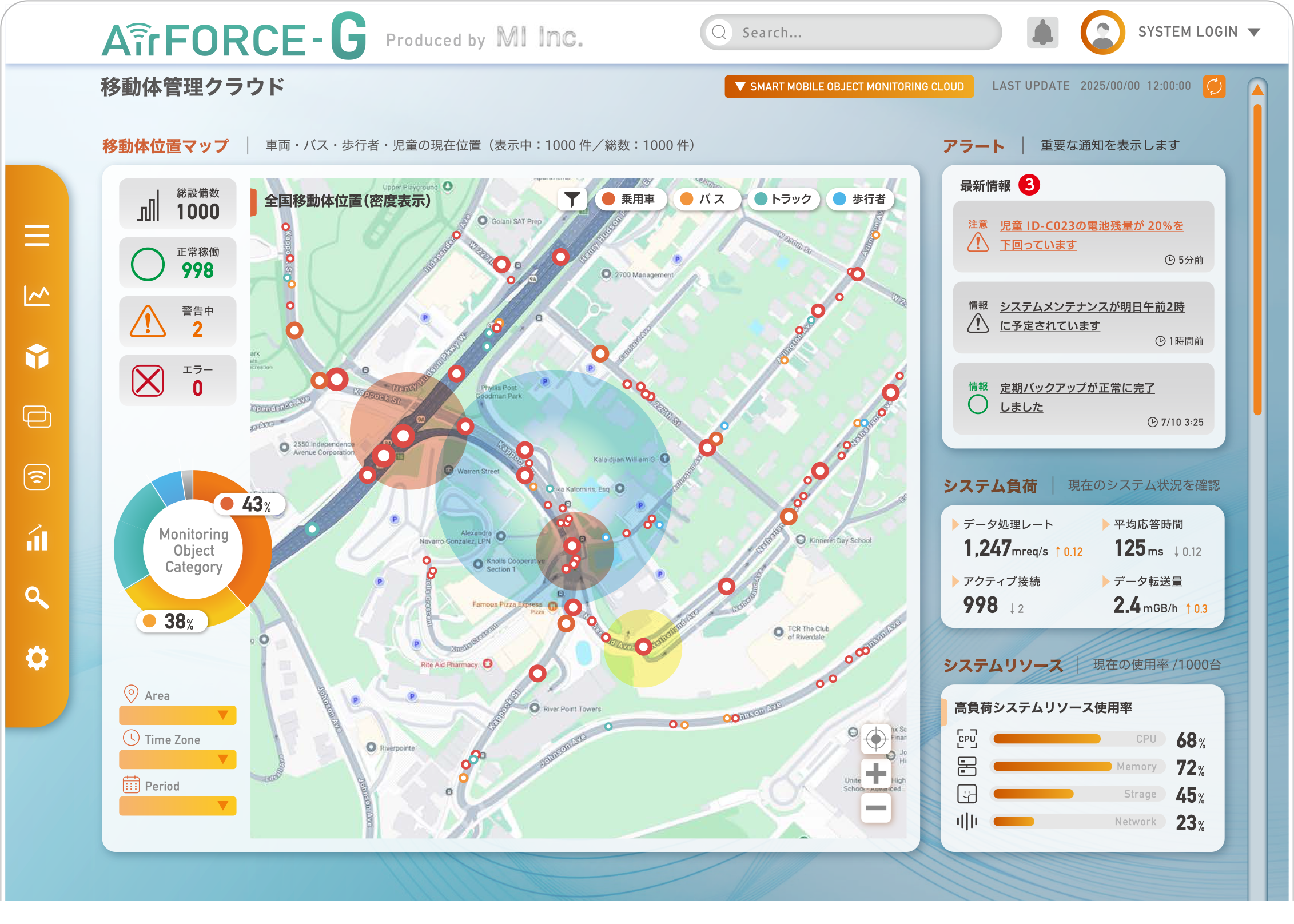Viewport: 1294px width, 924px height.
Task: Open the Wi-Fi signal sidebar icon
Action: pos(37,476)
